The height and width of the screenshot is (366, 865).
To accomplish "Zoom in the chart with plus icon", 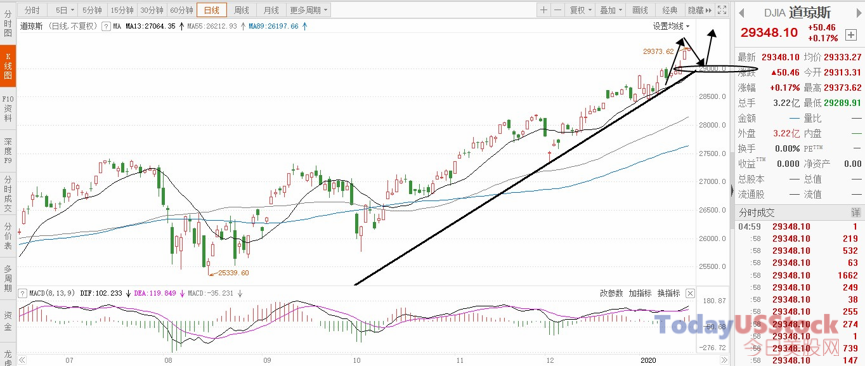I will click(x=544, y=10).
